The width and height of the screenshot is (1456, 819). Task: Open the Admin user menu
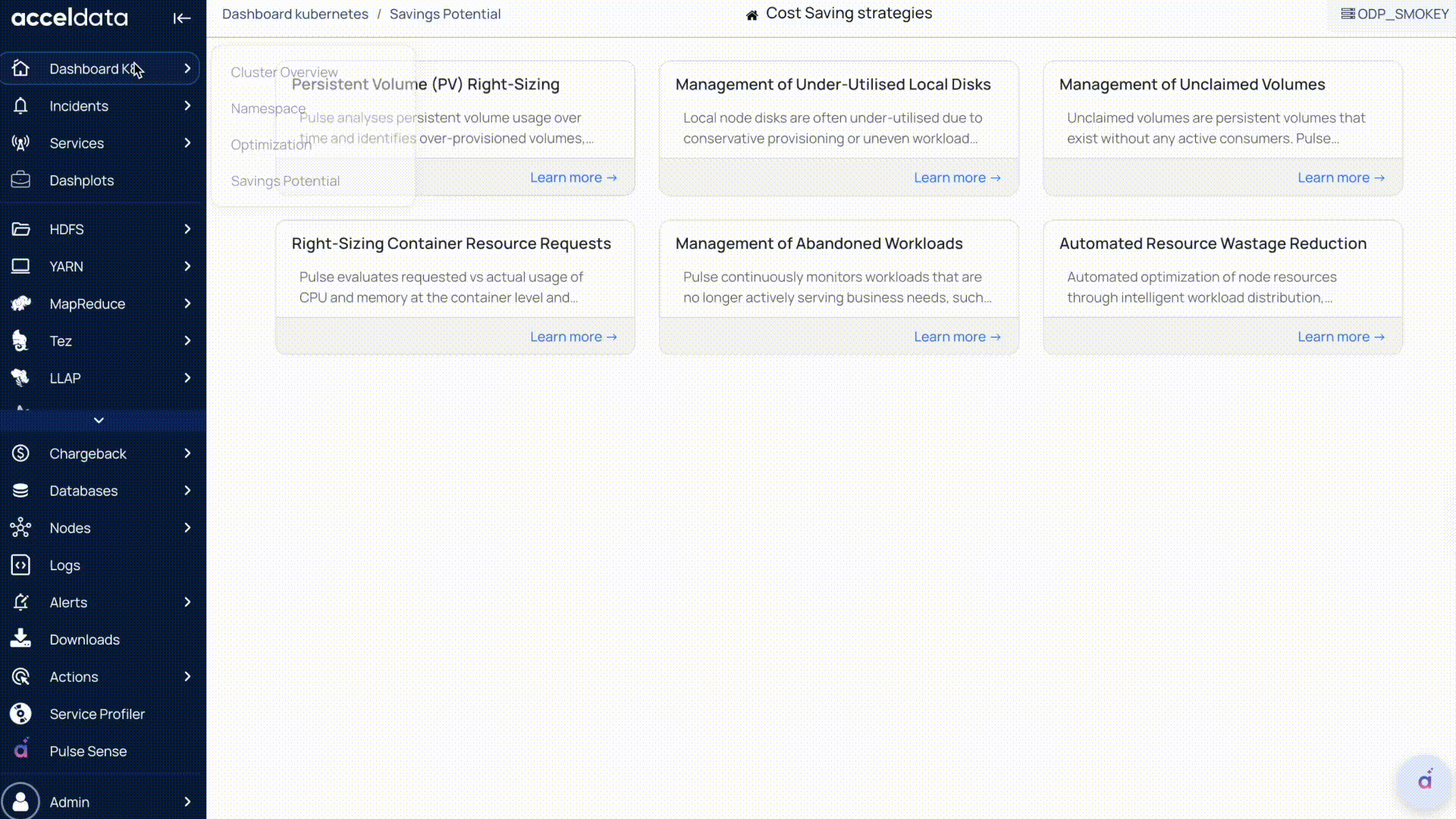69,802
